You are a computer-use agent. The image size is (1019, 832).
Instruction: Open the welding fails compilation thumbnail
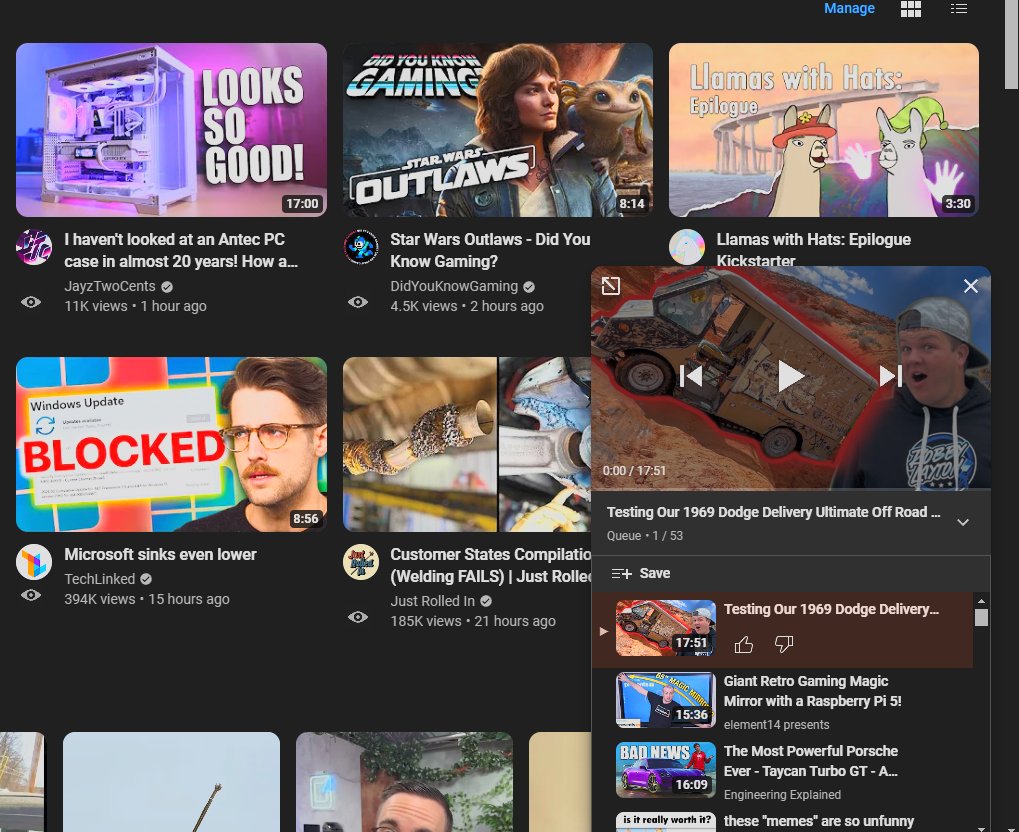tap(467, 444)
